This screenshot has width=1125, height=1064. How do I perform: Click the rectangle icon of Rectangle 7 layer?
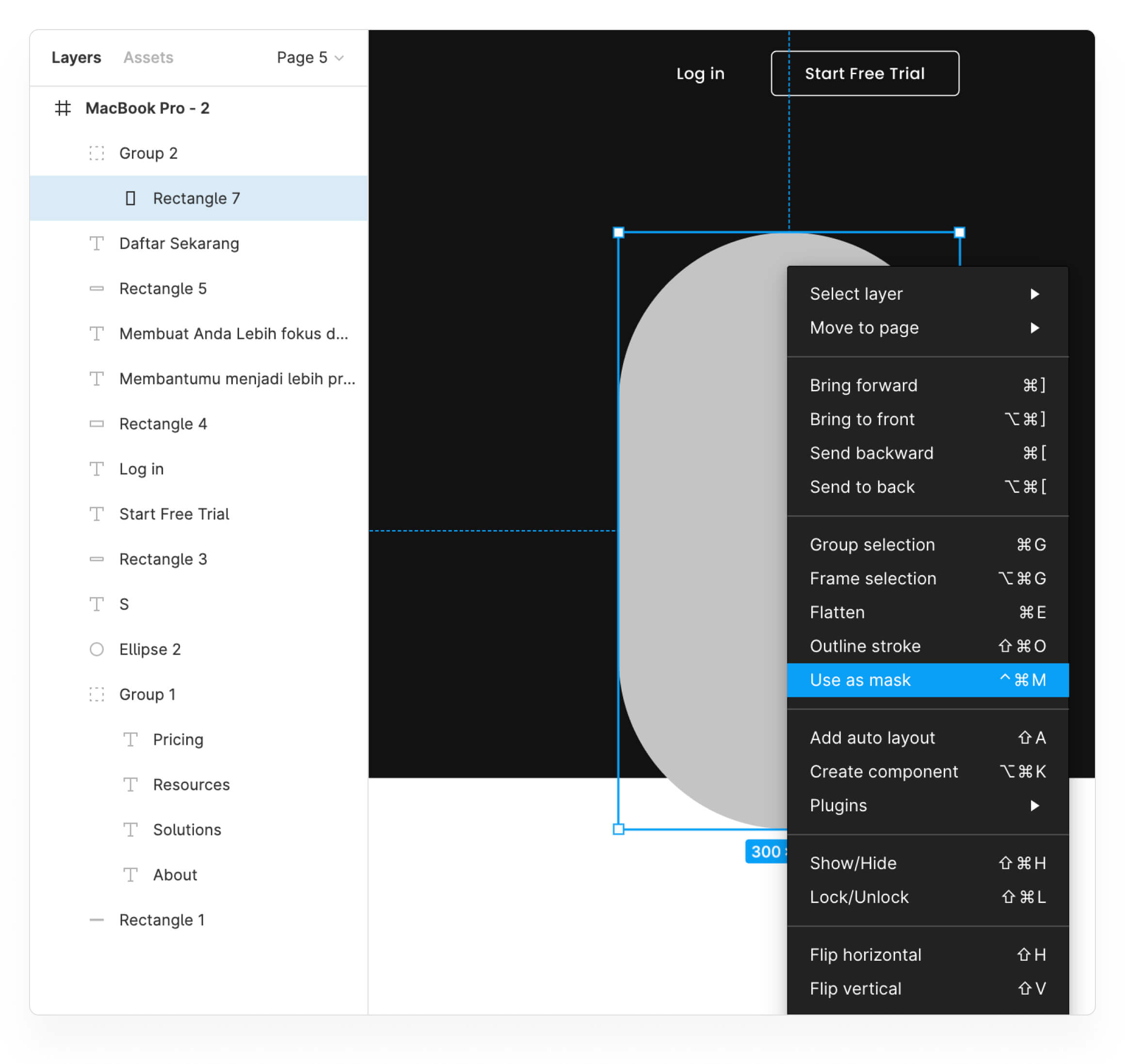[130, 198]
